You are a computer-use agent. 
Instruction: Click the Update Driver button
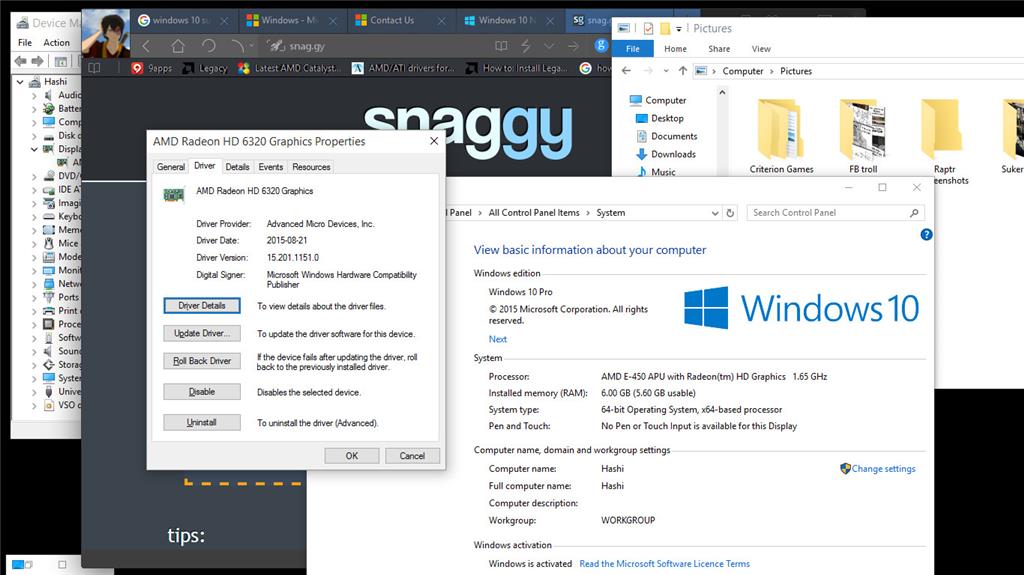click(x=202, y=333)
